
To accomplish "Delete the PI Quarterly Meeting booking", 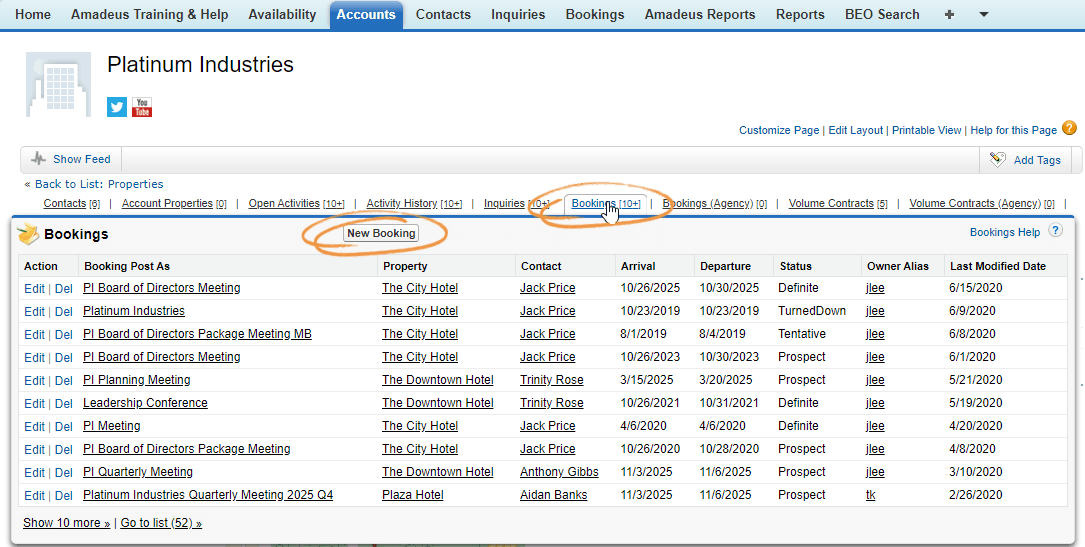I will (64, 472).
